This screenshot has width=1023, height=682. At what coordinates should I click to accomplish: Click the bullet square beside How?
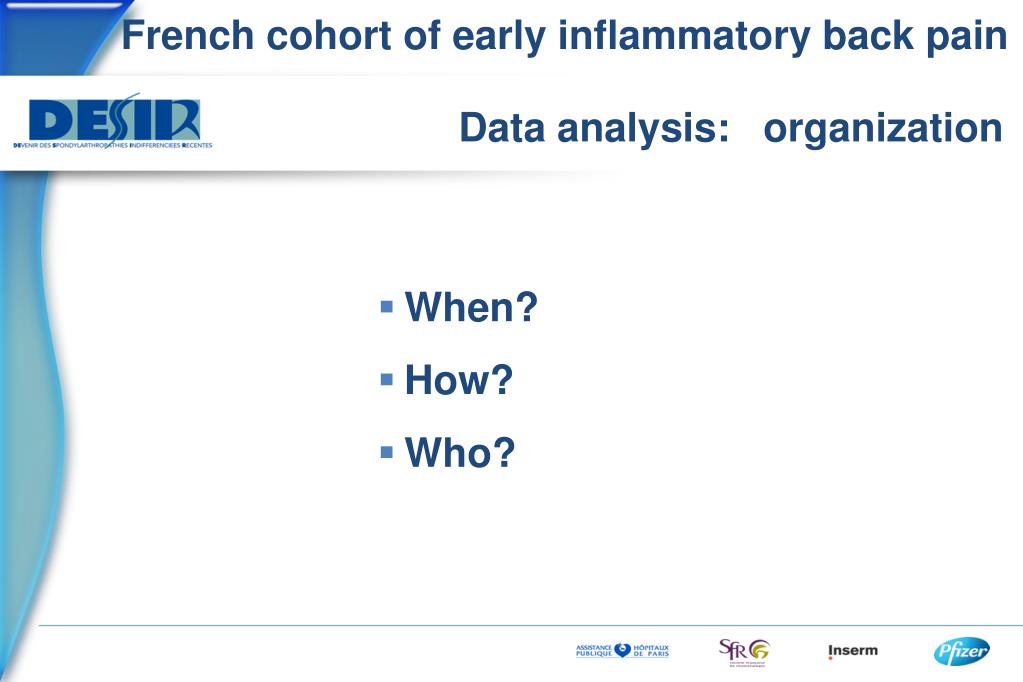coord(387,379)
